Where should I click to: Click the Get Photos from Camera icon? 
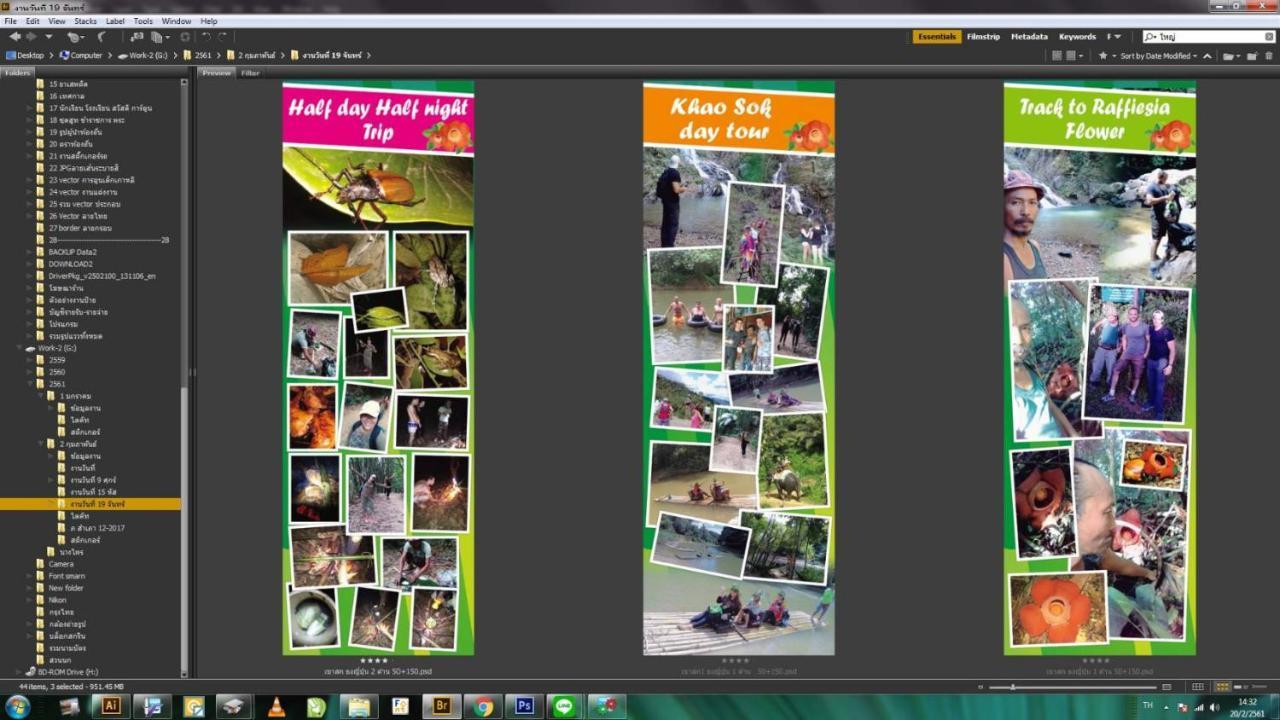point(137,37)
